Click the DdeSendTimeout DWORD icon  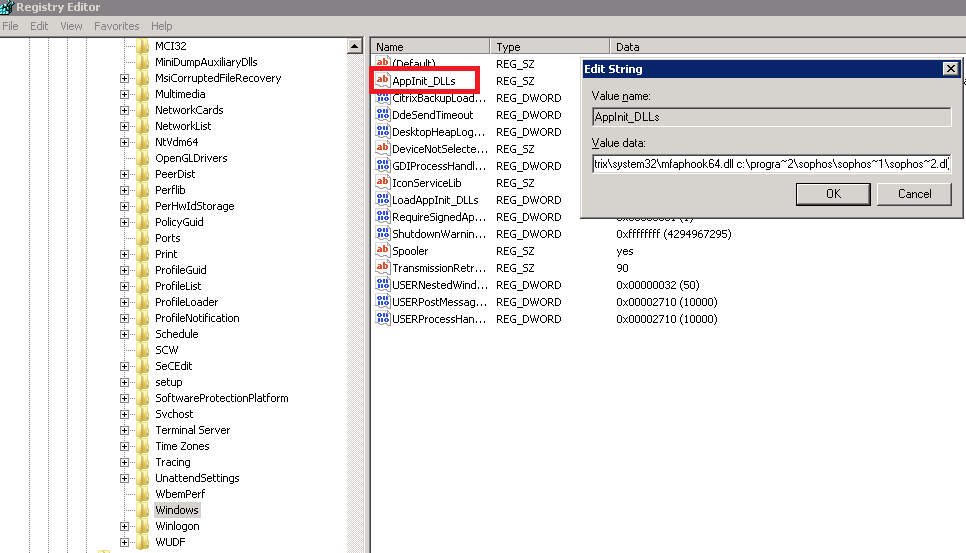382,115
